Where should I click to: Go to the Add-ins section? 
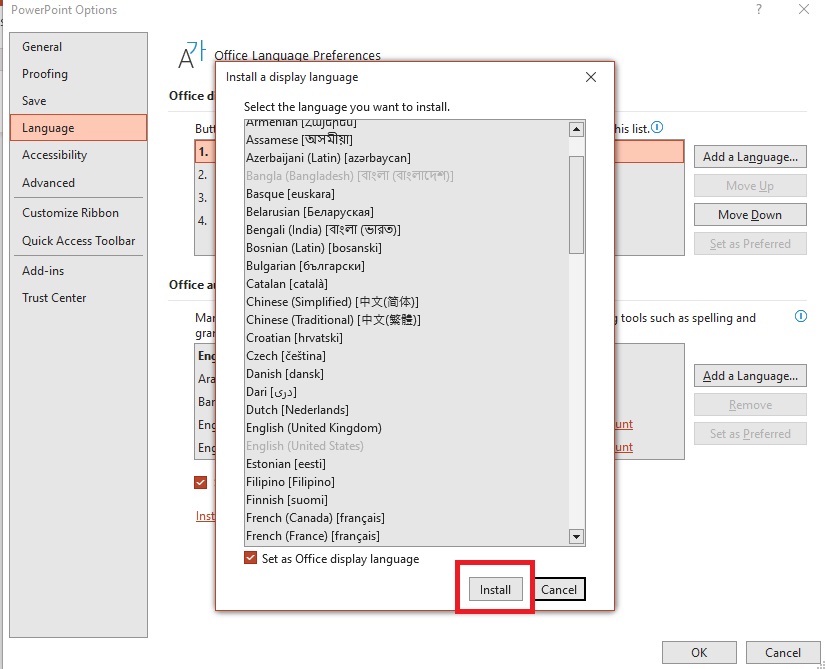pyautogui.click(x=42, y=270)
